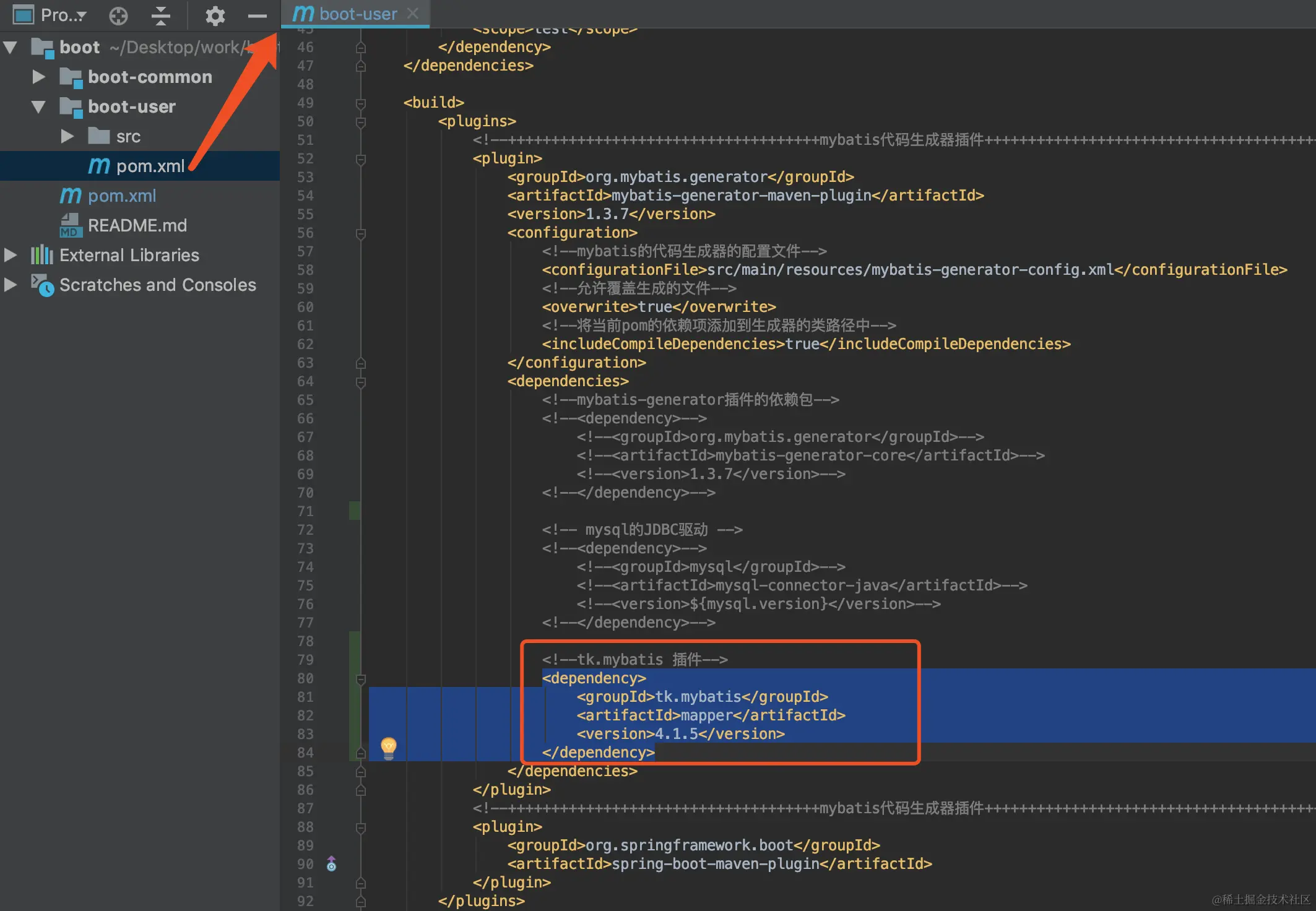This screenshot has width=1316, height=911.
Task: Click the External Libraries node
Action: point(129,255)
